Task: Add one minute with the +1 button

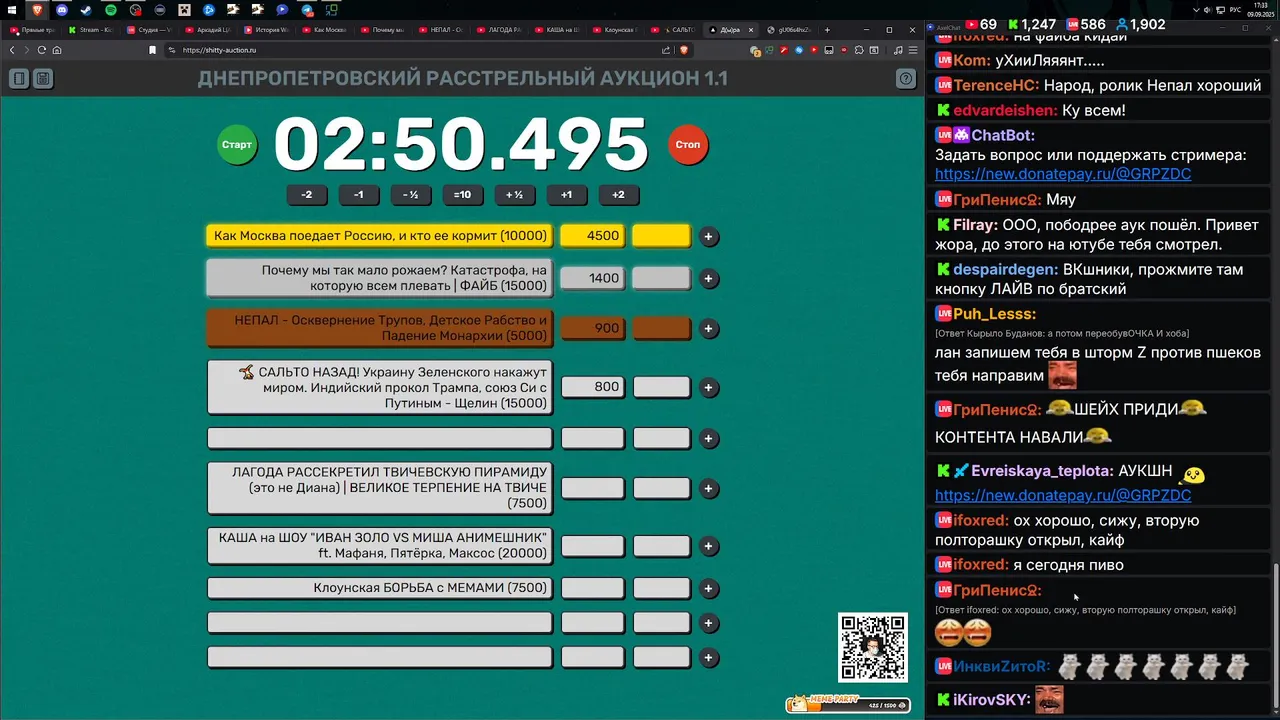Action: (566, 195)
